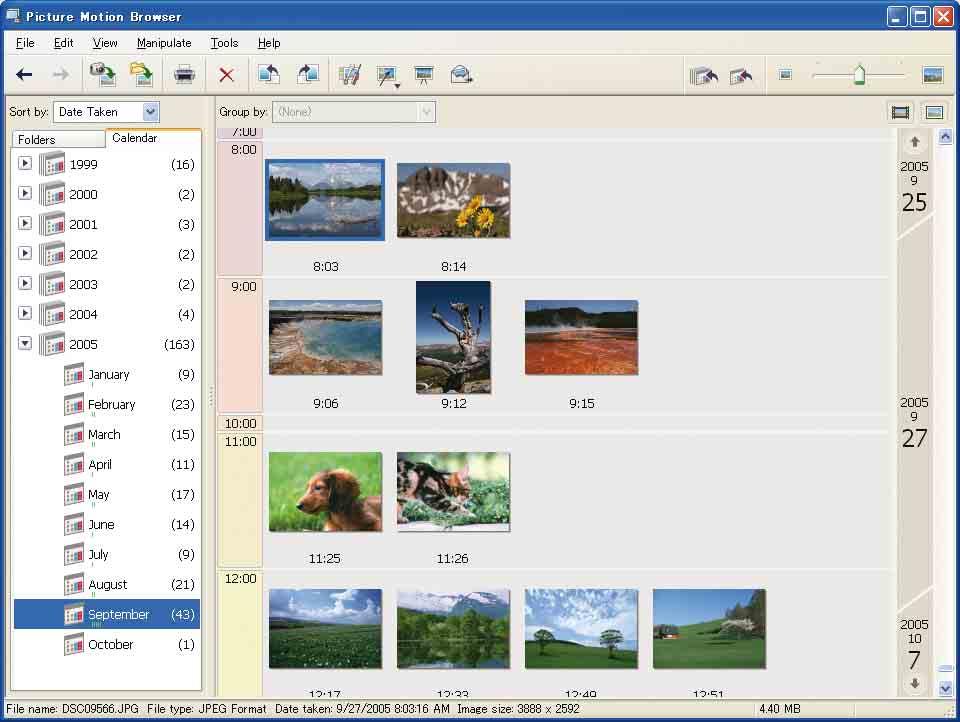Select the dead tree photo at 9:12

(x=453, y=337)
